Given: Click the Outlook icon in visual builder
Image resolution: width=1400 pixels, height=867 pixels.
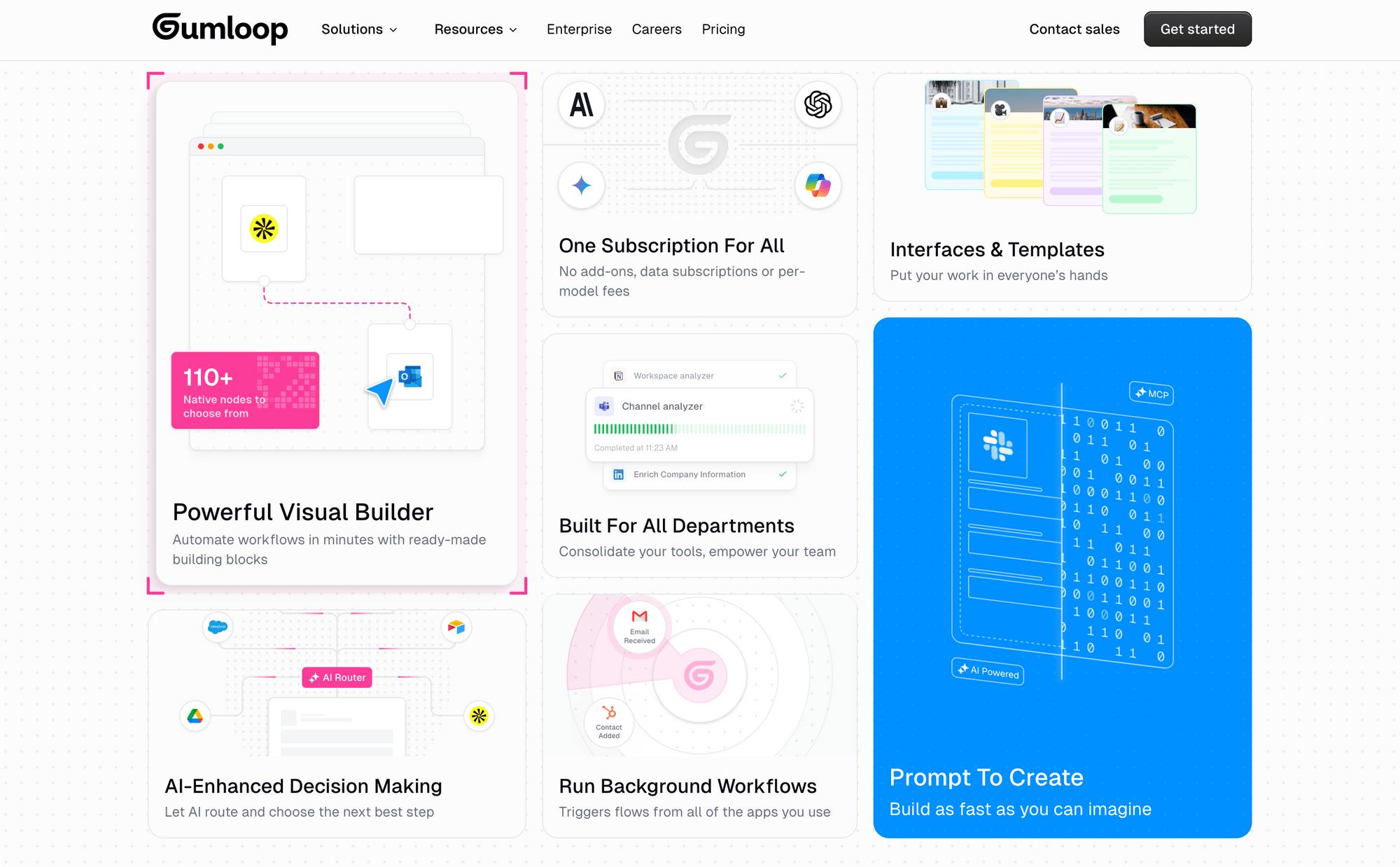Looking at the screenshot, I should pyautogui.click(x=410, y=376).
